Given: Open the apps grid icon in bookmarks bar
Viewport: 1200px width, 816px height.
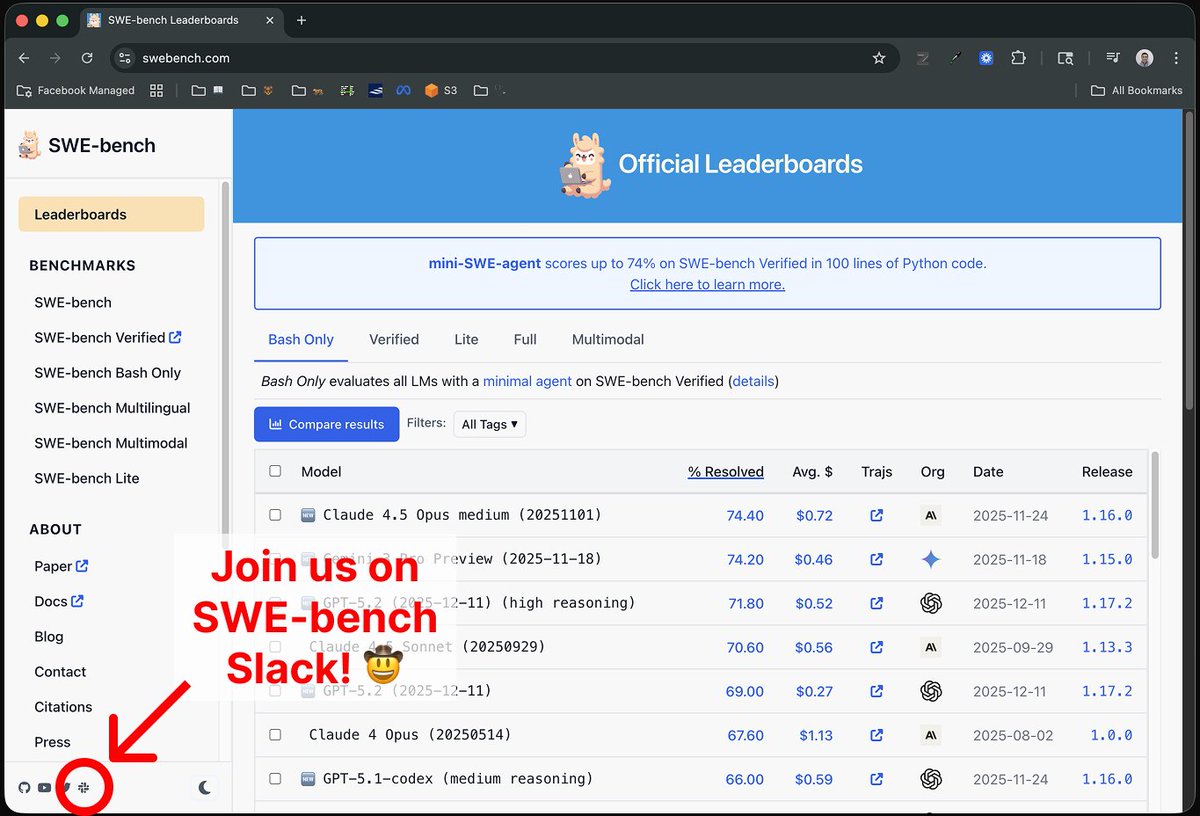Looking at the screenshot, I should click(156, 90).
